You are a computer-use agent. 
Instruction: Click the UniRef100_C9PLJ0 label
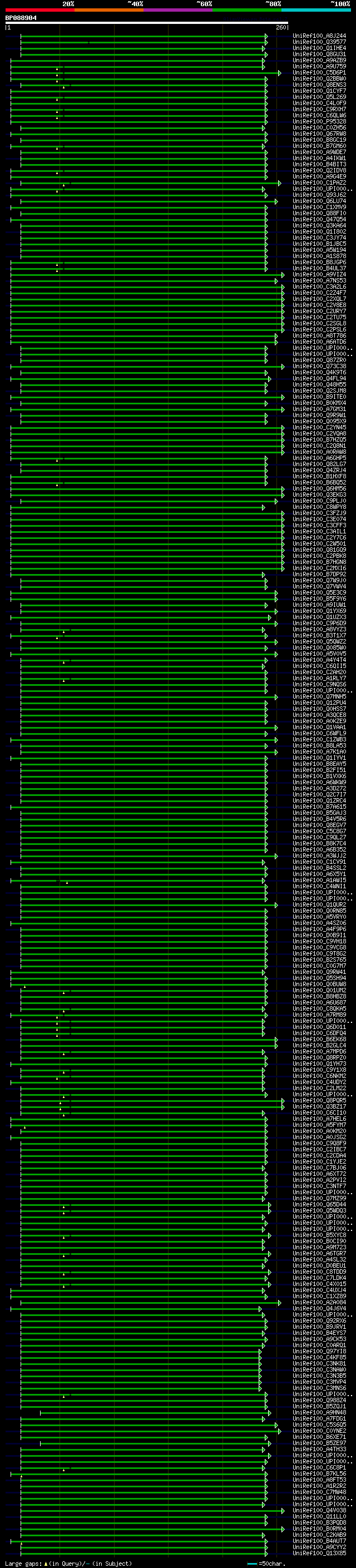(x=319, y=501)
